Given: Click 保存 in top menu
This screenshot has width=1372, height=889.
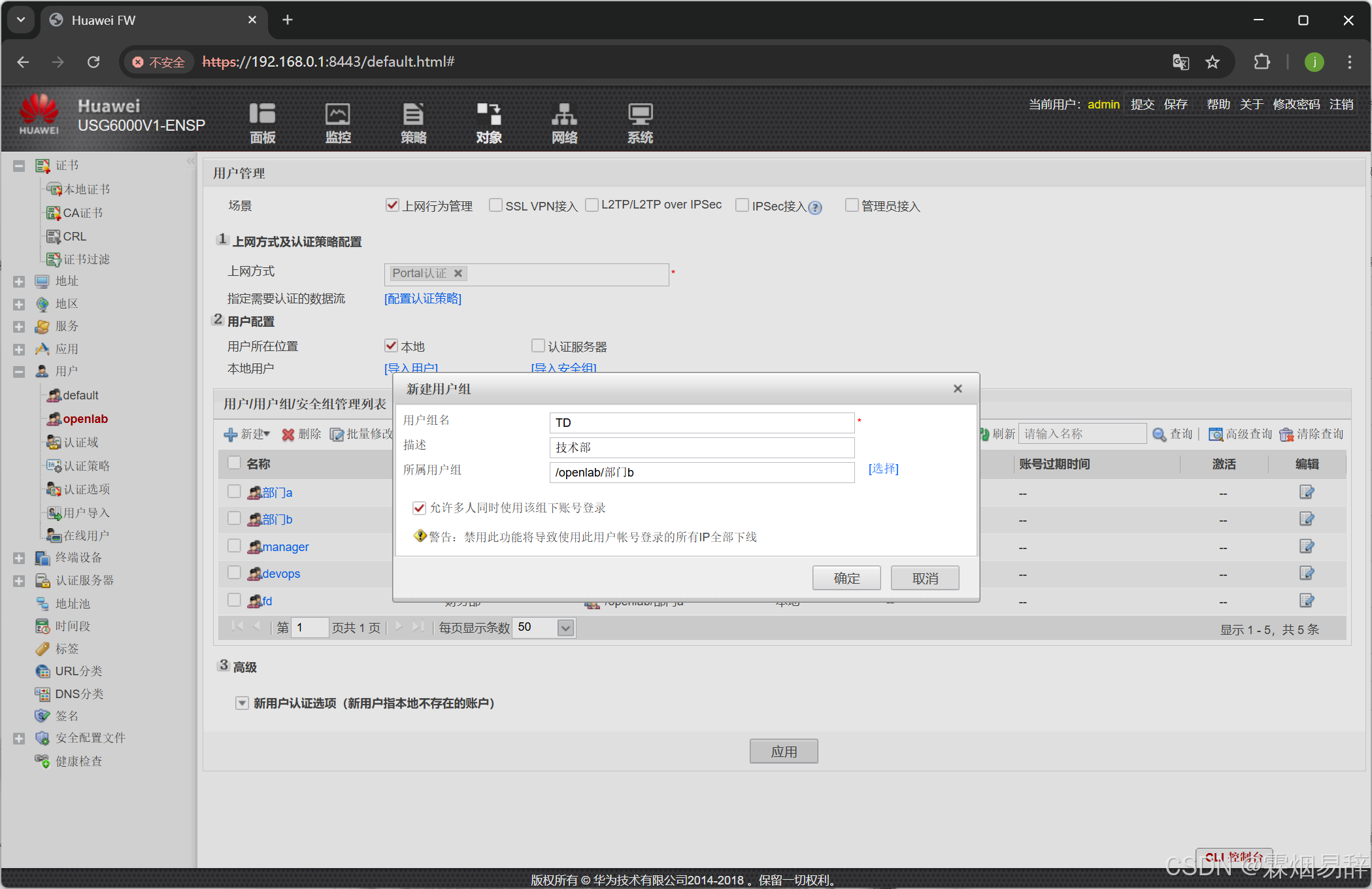Looking at the screenshot, I should (1175, 105).
